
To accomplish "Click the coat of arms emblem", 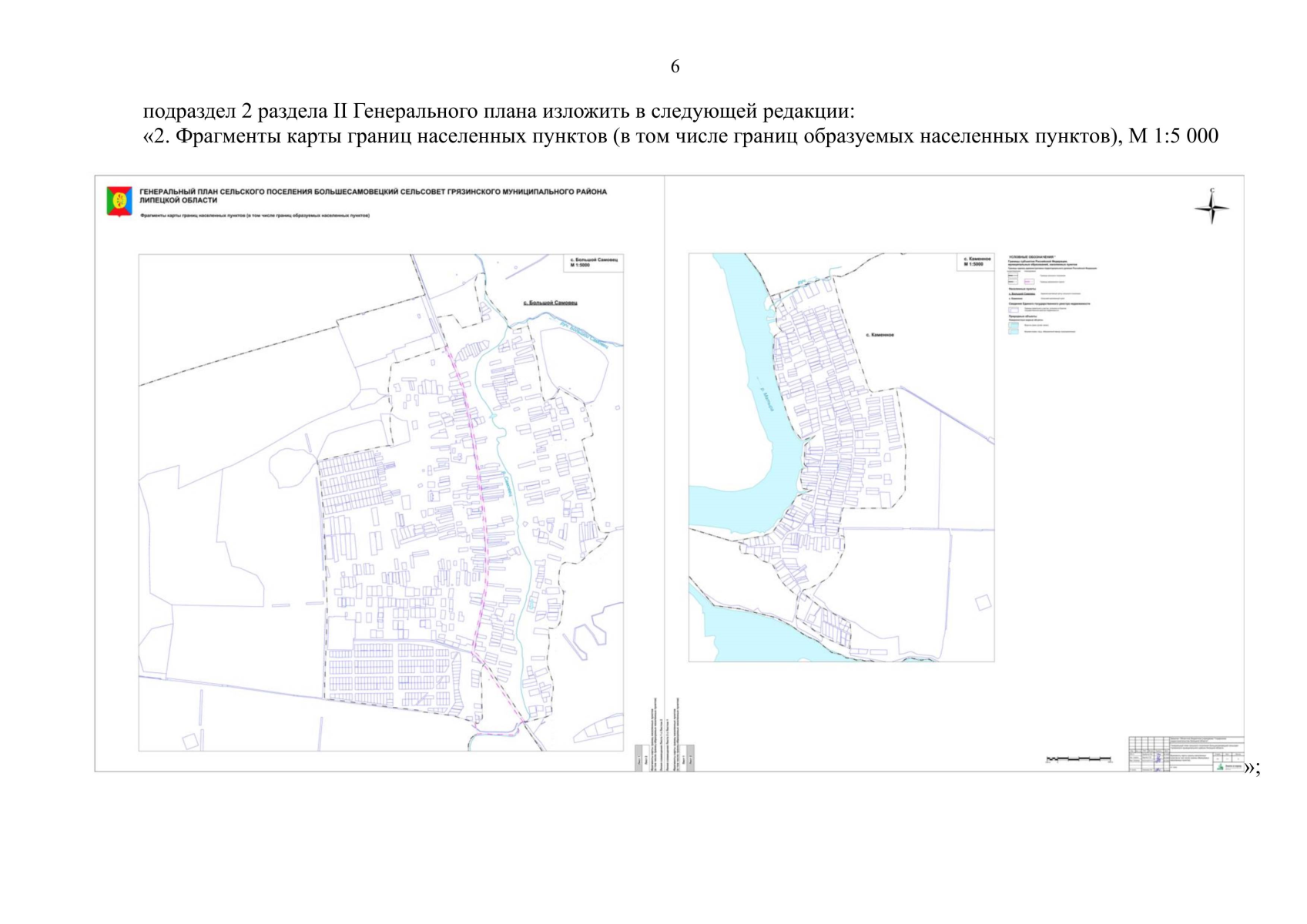I will coord(119,201).
